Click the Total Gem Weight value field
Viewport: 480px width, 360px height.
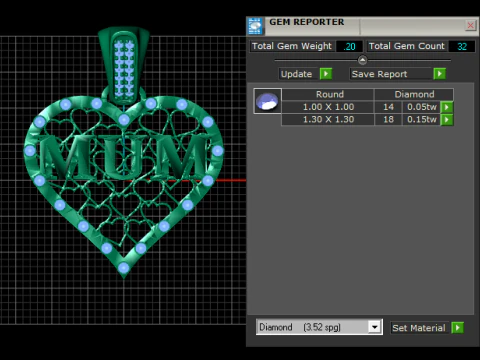[349, 46]
